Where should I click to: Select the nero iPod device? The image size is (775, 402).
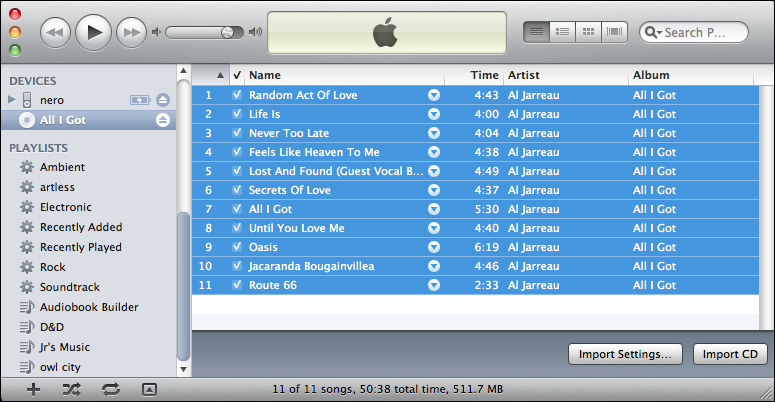(x=52, y=100)
